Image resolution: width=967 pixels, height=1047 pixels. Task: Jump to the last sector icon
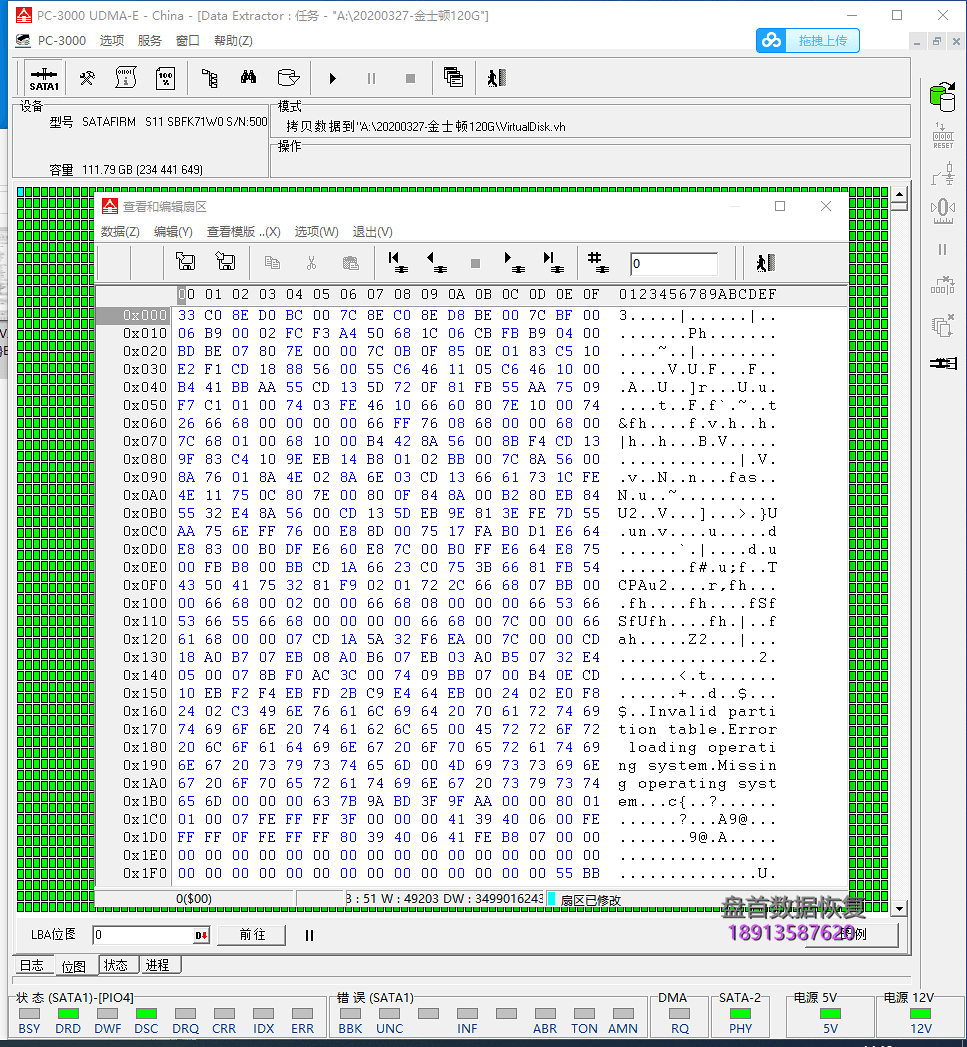pyautogui.click(x=553, y=262)
